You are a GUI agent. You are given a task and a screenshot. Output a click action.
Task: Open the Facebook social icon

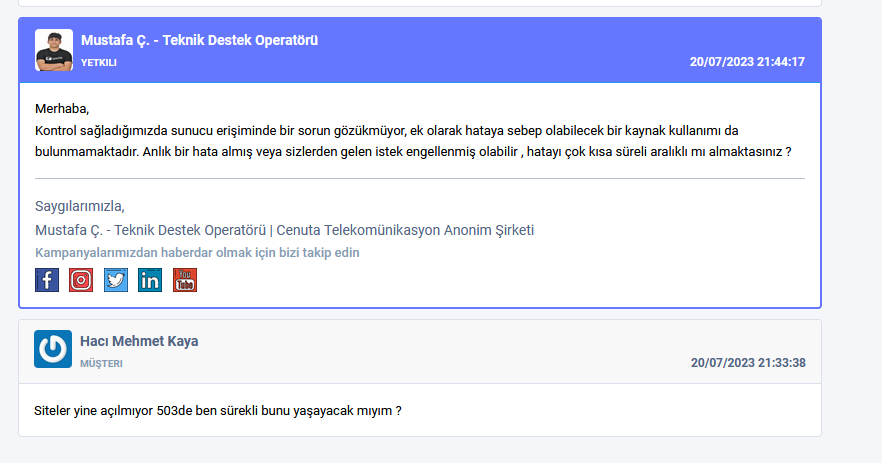pyautogui.click(x=47, y=280)
